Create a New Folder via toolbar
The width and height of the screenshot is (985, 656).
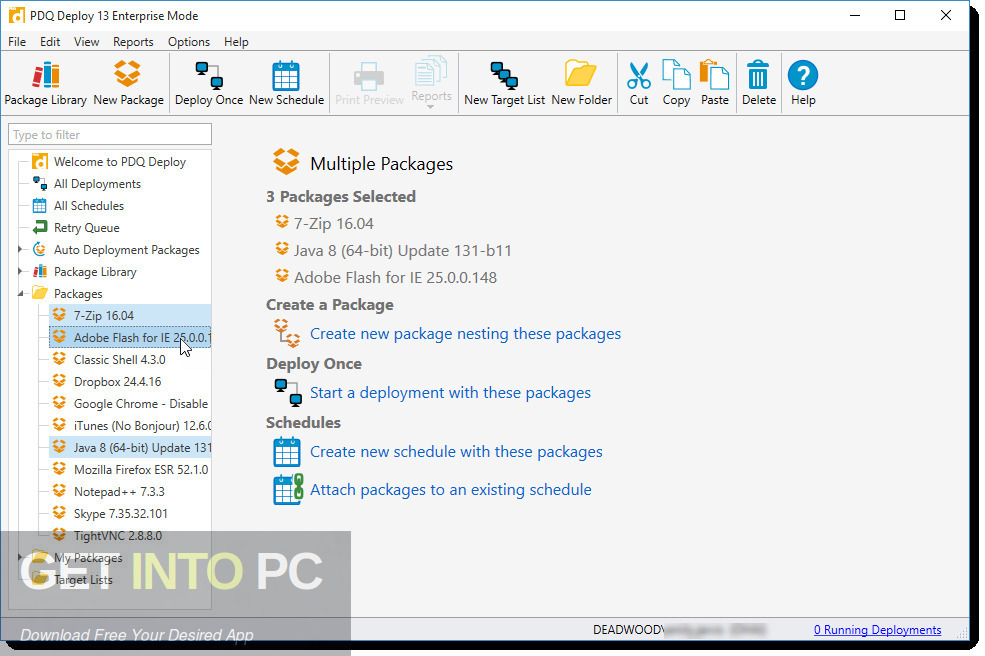click(581, 83)
